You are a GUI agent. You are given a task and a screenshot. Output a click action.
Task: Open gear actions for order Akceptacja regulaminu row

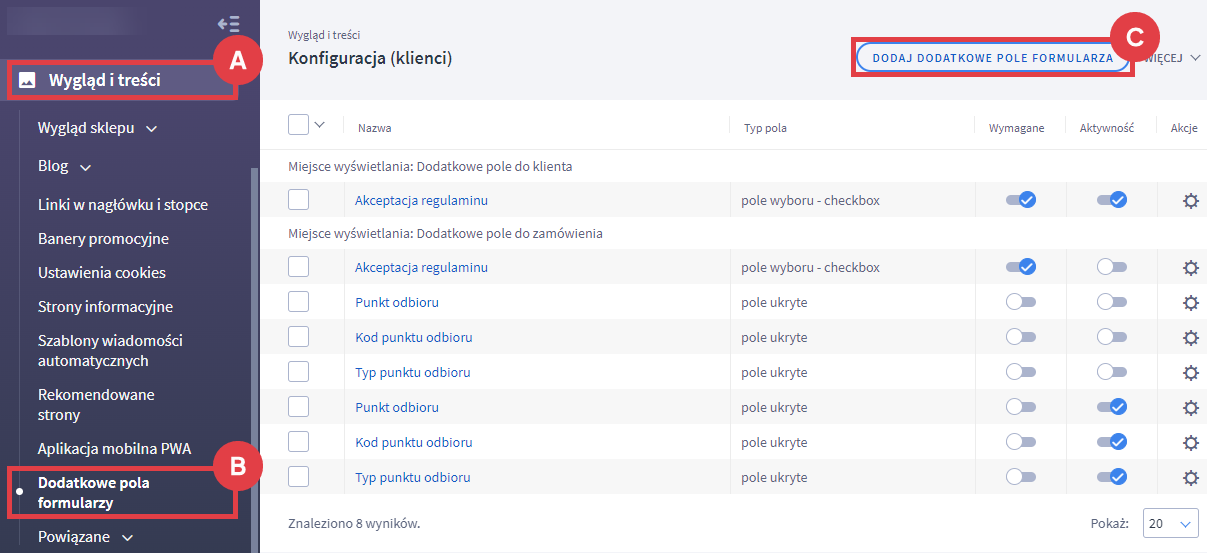[x=1190, y=268]
